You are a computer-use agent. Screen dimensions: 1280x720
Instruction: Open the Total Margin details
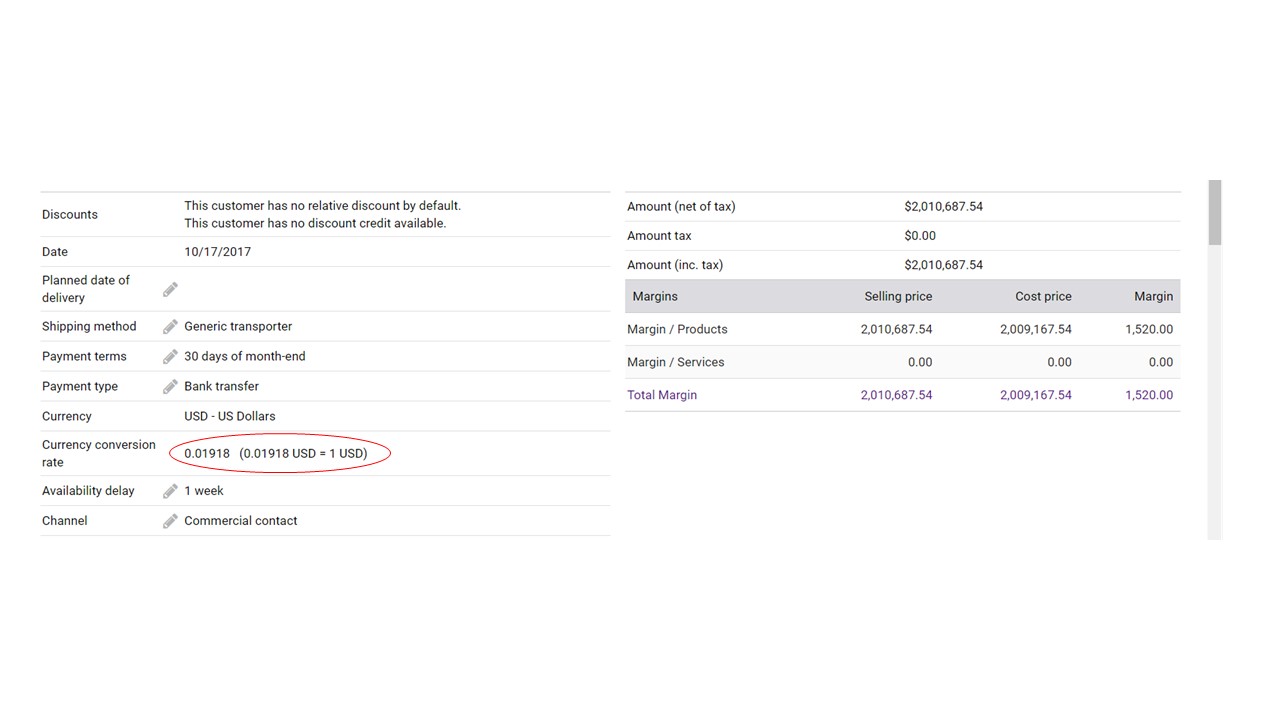click(662, 395)
